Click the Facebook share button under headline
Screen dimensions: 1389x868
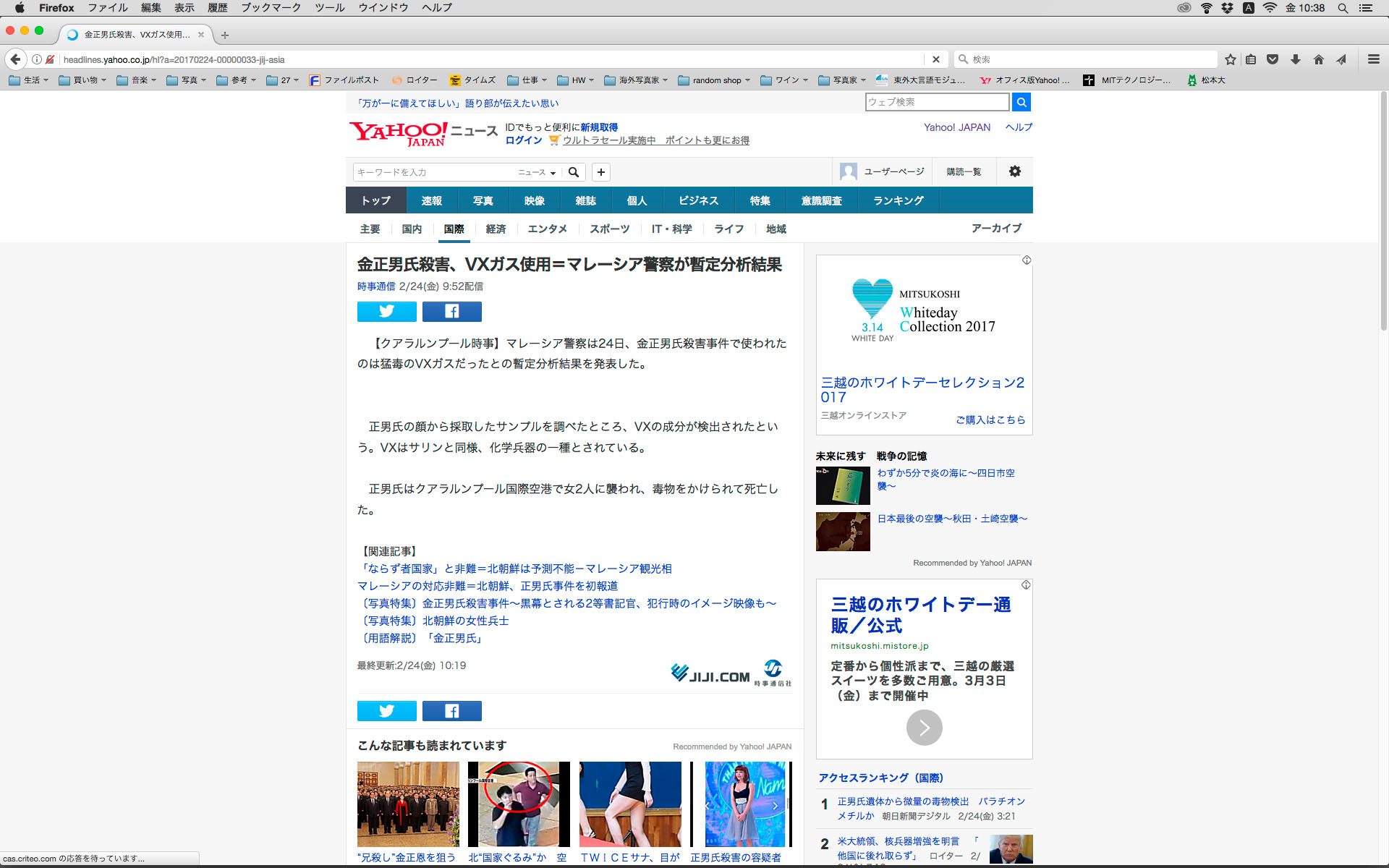[x=451, y=311]
